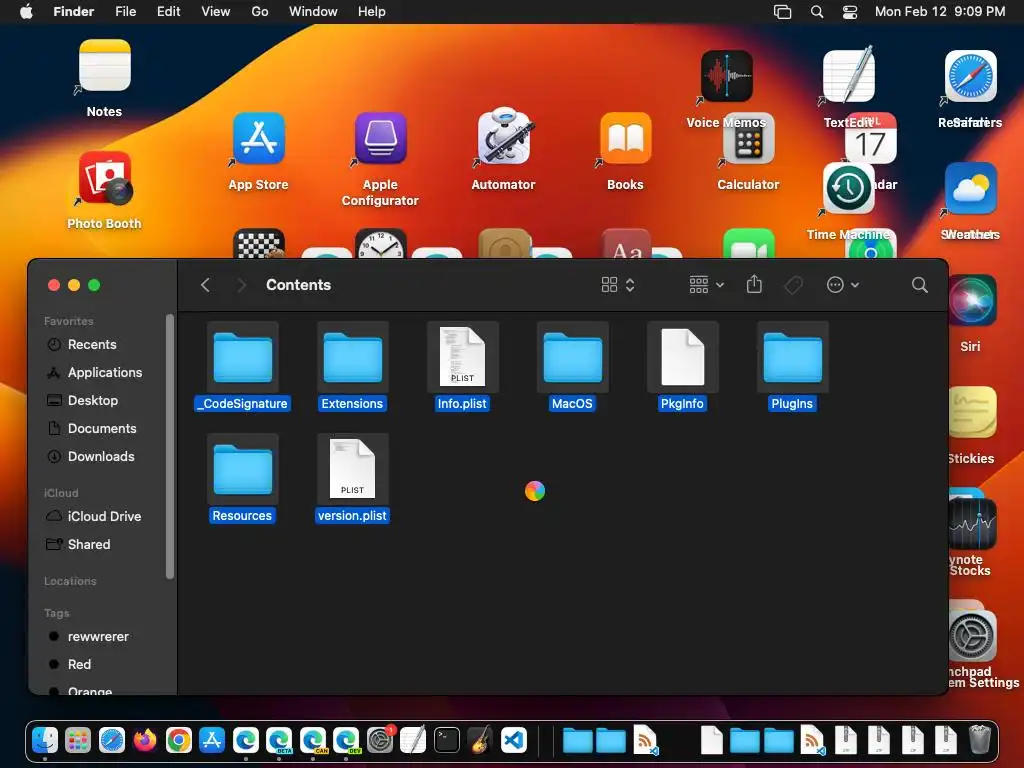Click the date and time in menu bar
The width and height of the screenshot is (1024, 768).
point(940,11)
